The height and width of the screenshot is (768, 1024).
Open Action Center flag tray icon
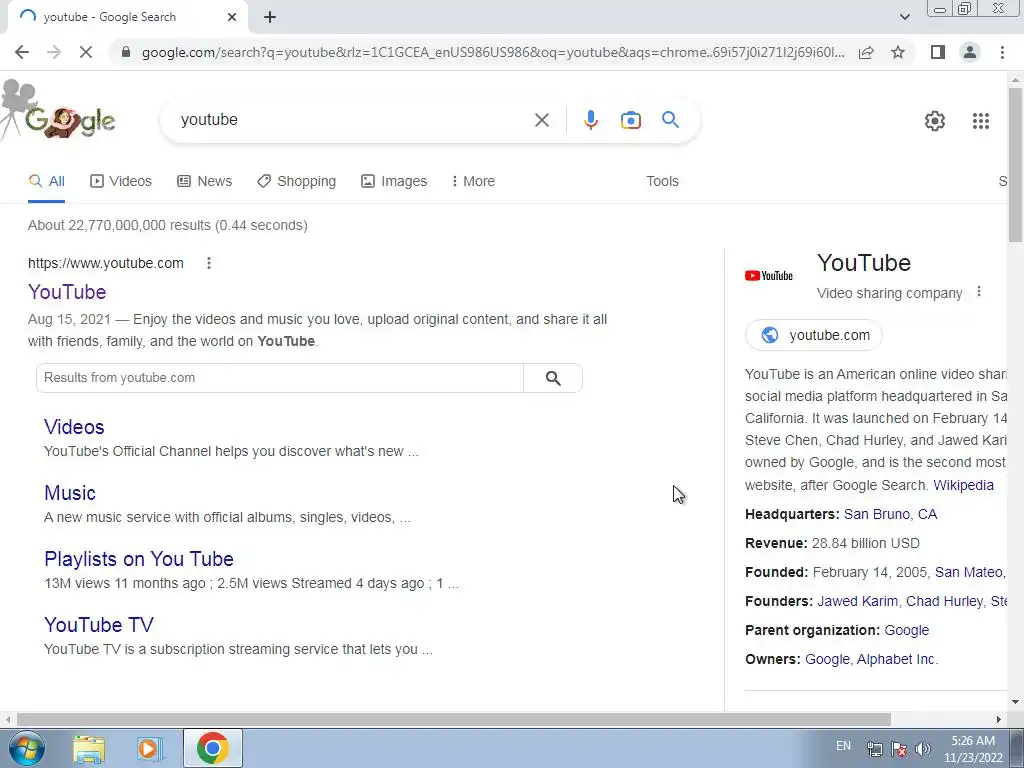point(899,749)
